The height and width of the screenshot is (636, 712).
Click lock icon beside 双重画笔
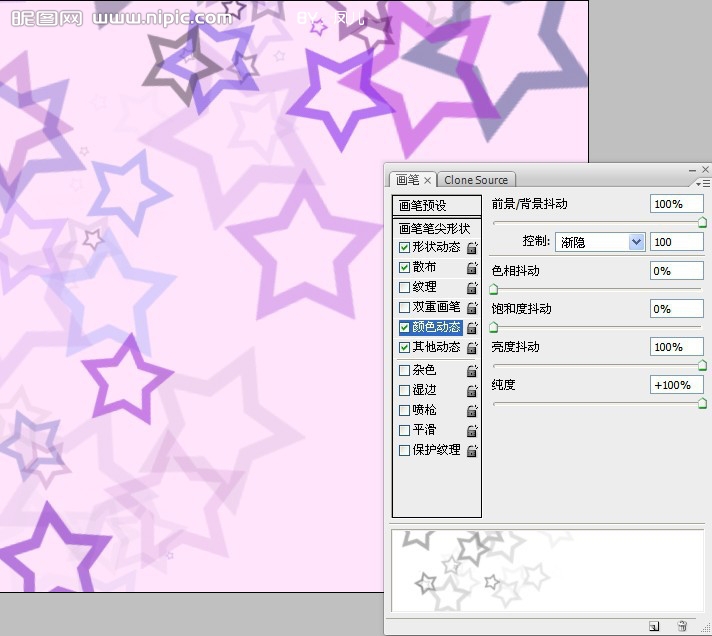472,308
